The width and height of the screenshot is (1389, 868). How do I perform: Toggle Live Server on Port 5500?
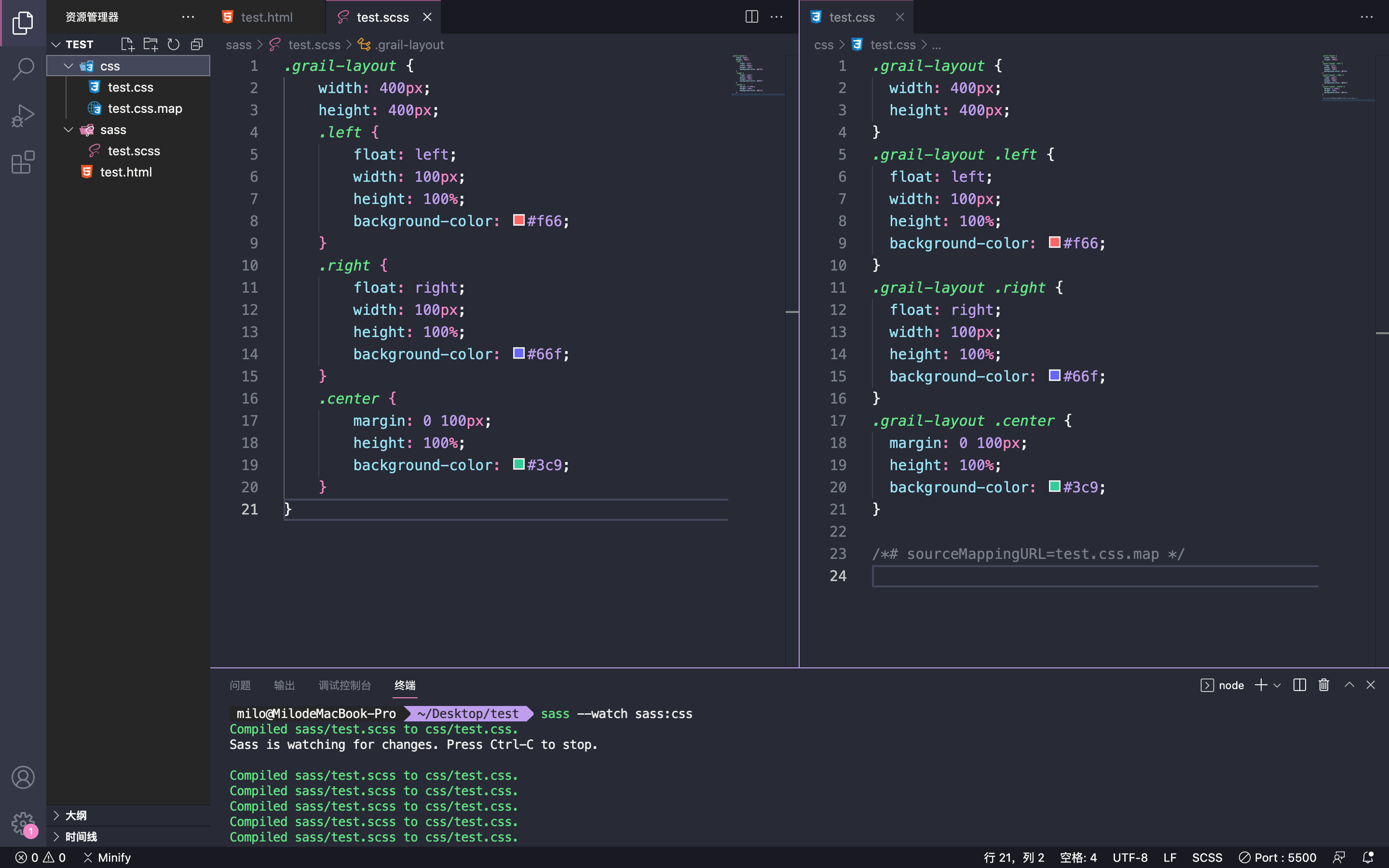click(x=1278, y=857)
